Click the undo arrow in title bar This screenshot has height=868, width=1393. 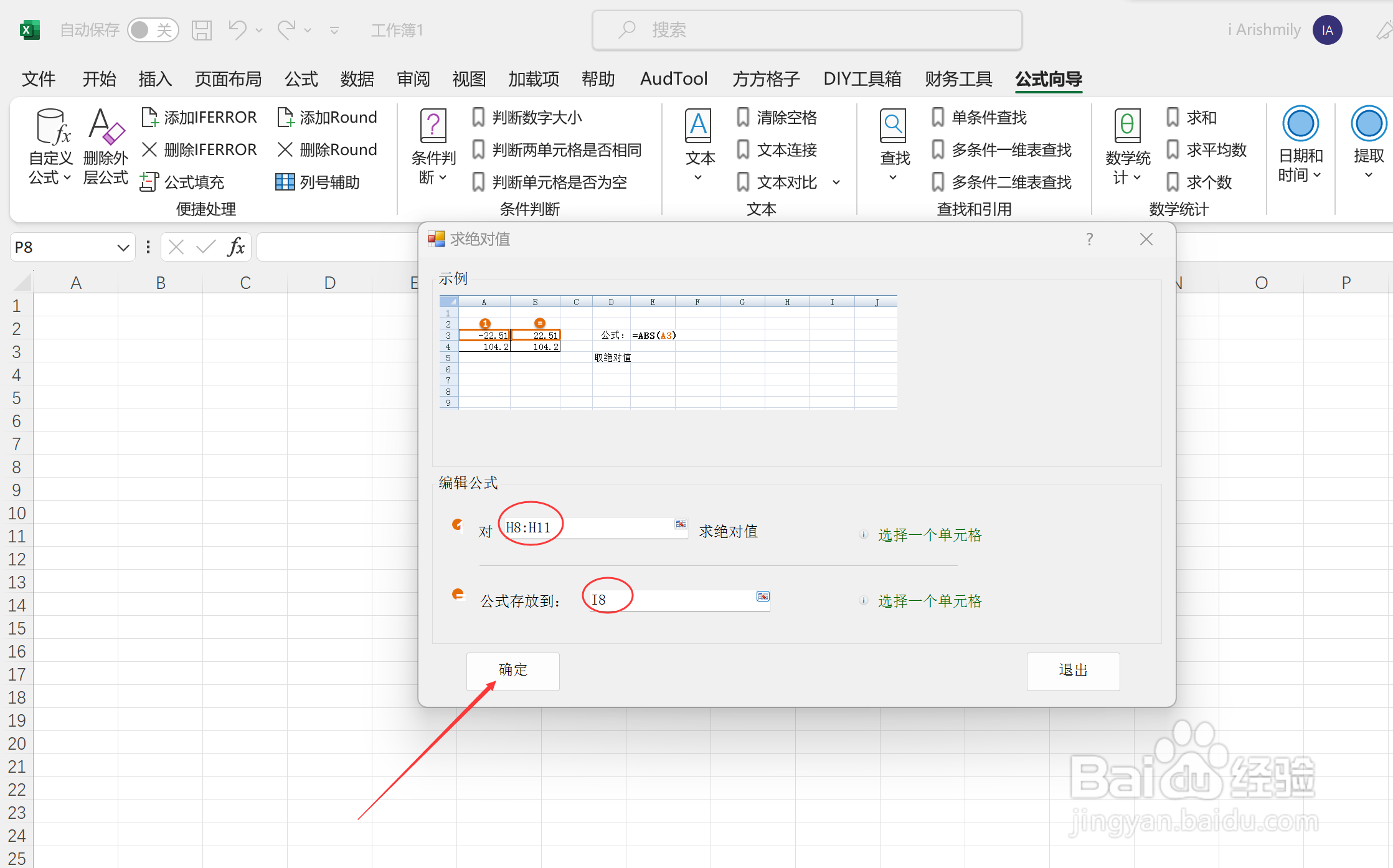[237, 29]
